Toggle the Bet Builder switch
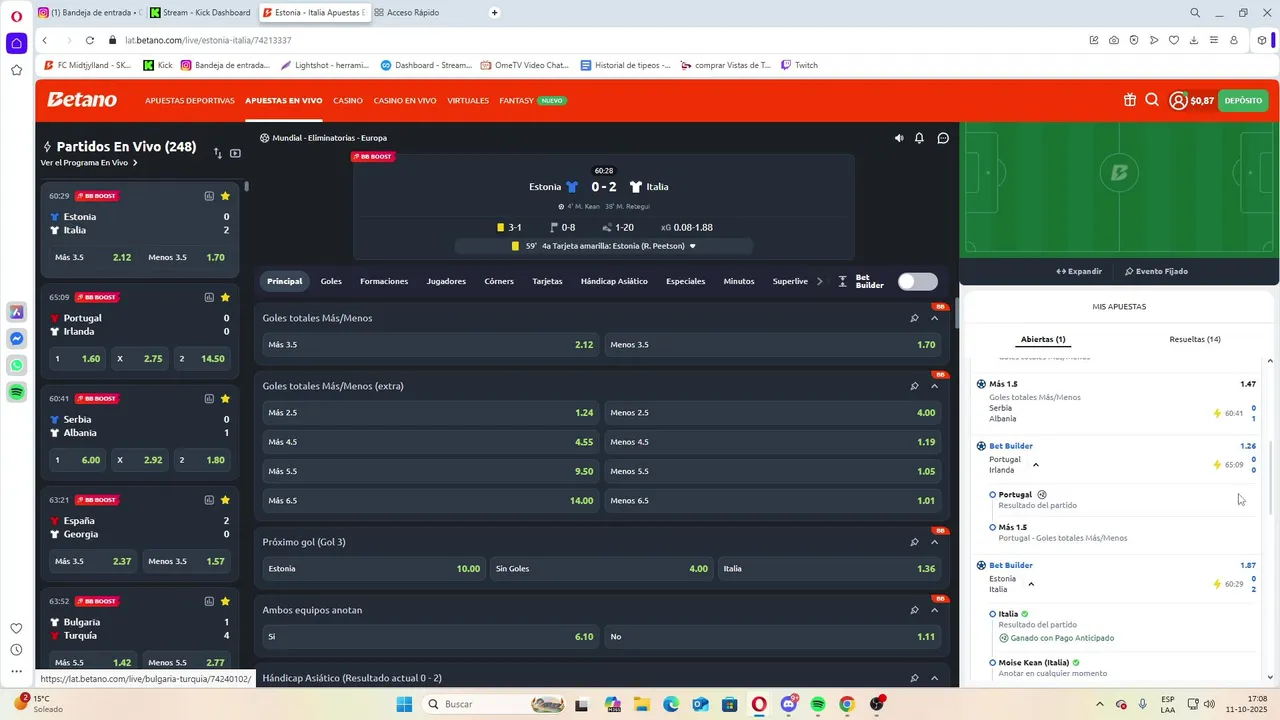The height and width of the screenshot is (720, 1280). [x=917, y=281]
